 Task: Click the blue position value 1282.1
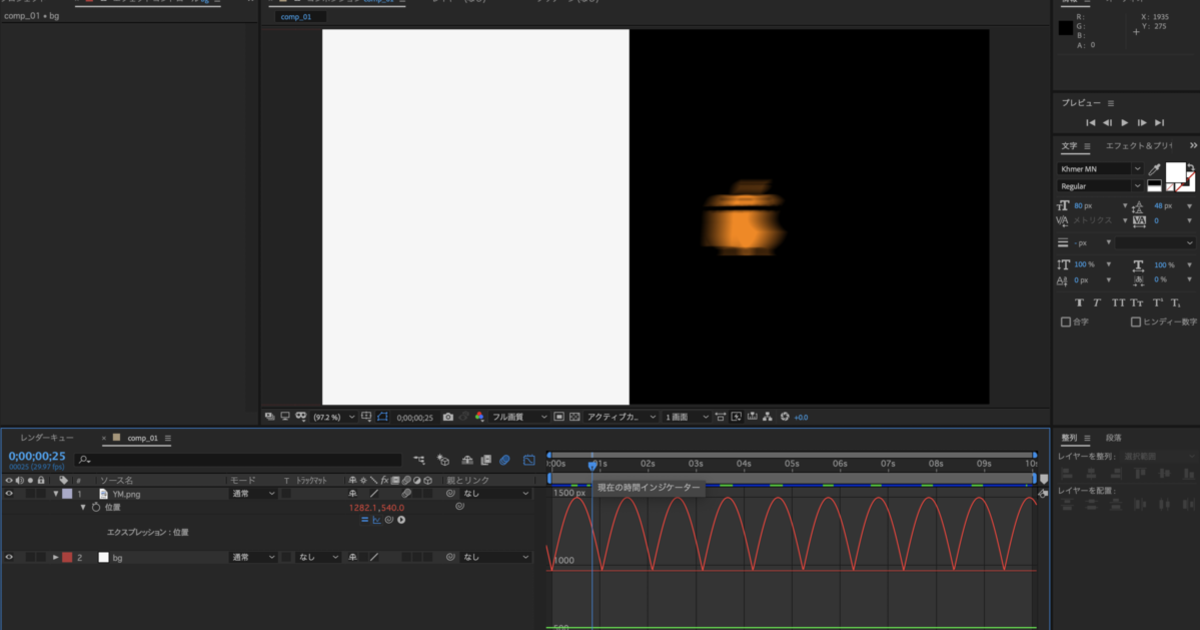click(364, 507)
